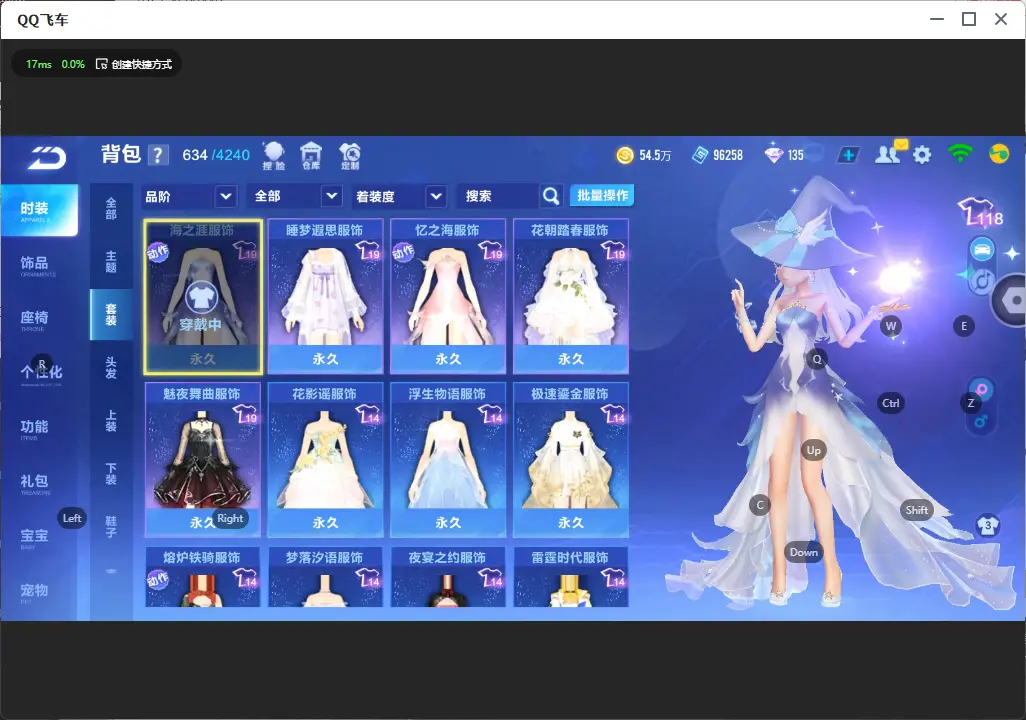Select the 海之涯服饰 outfit currently worn
This screenshot has height=720, width=1026.
point(203,297)
